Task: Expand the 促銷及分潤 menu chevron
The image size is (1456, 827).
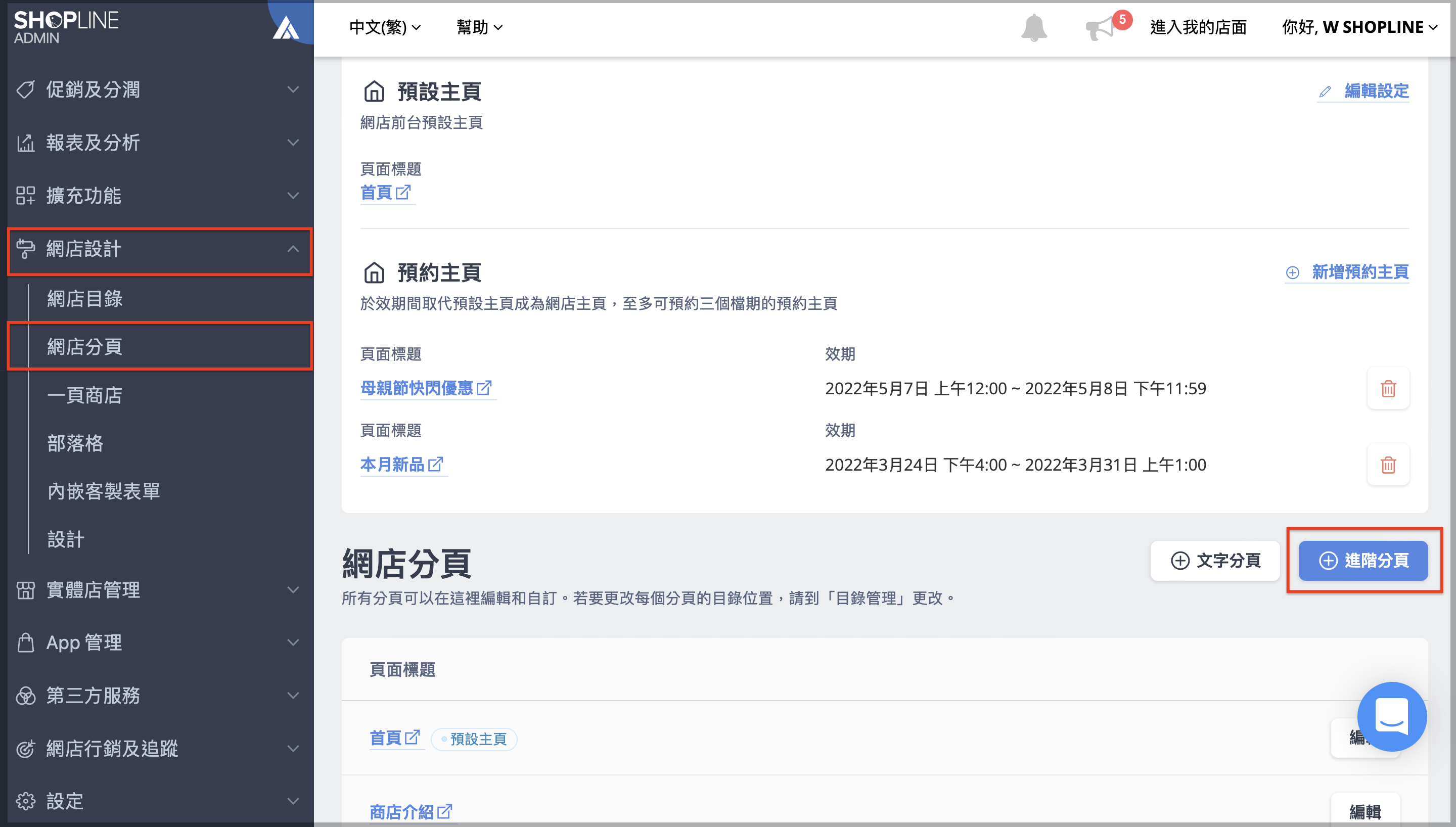Action: tap(293, 89)
